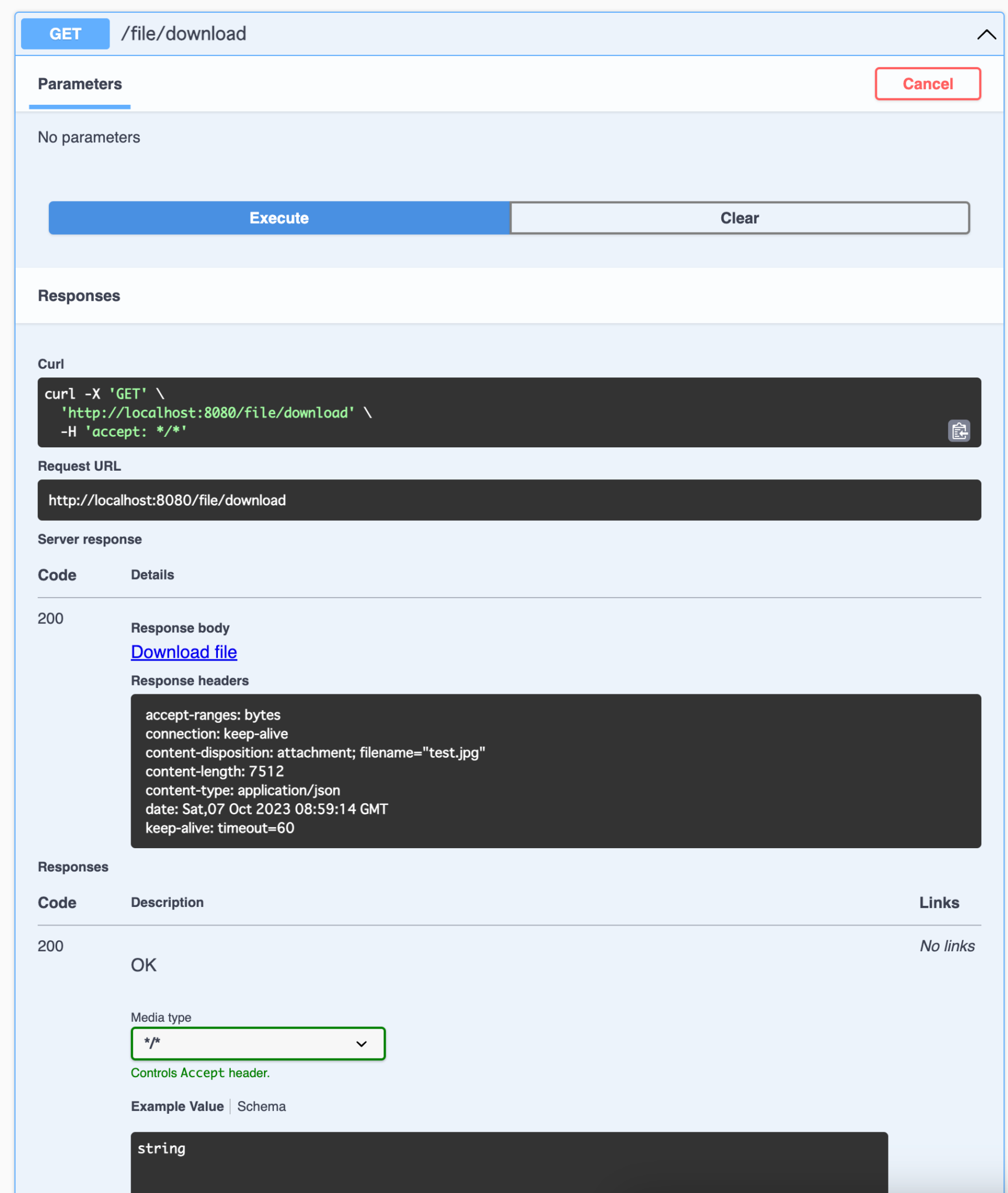This screenshot has height=1193, width=1008.
Task: Copy the curl command using clipboard icon
Action: pyautogui.click(x=958, y=431)
